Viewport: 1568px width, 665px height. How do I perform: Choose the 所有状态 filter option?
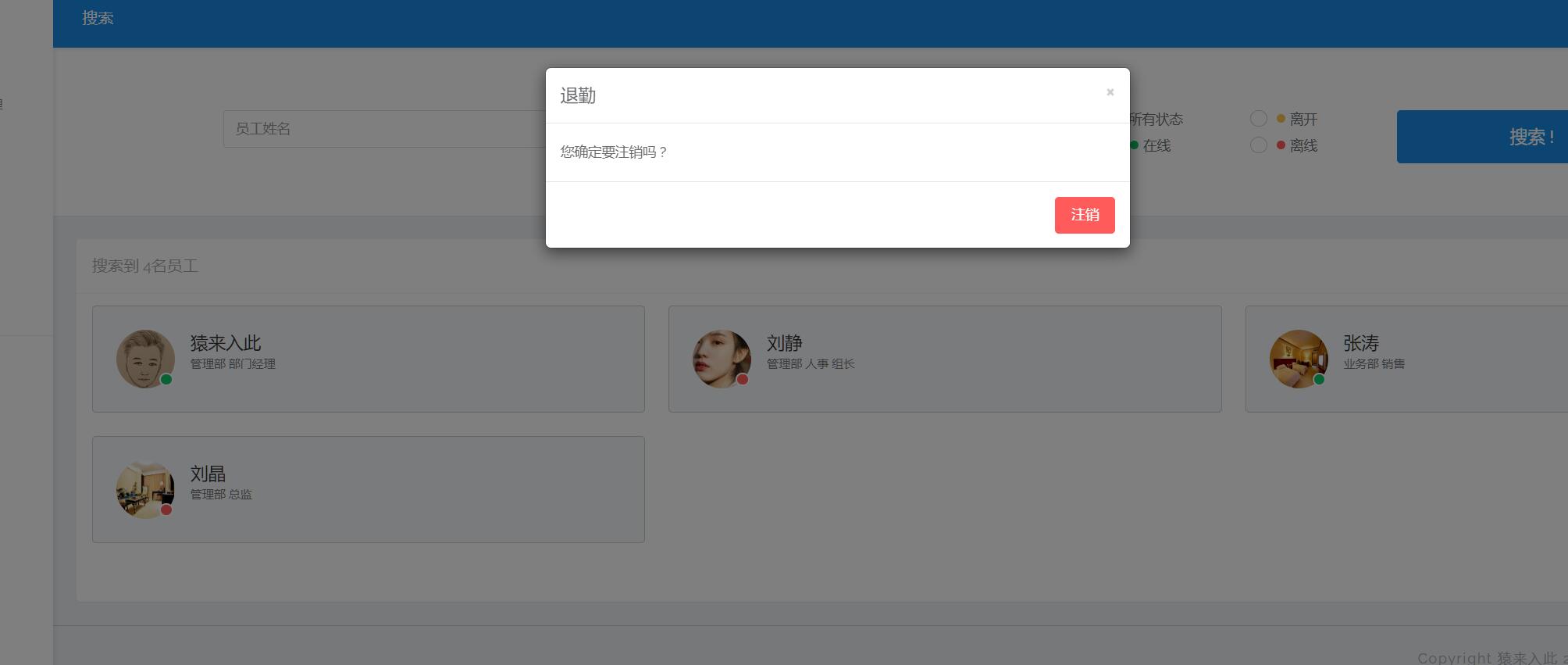pos(1156,119)
